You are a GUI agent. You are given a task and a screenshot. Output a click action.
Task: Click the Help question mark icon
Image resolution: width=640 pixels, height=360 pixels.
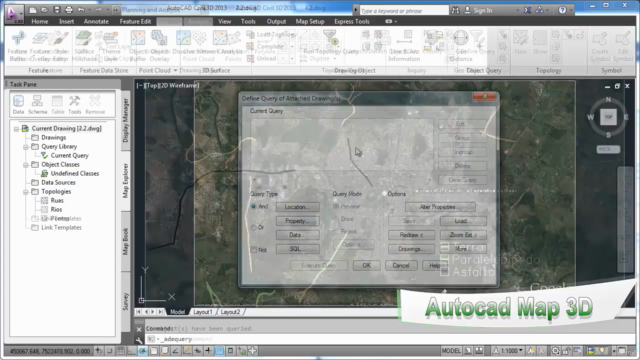(x=562, y=10)
